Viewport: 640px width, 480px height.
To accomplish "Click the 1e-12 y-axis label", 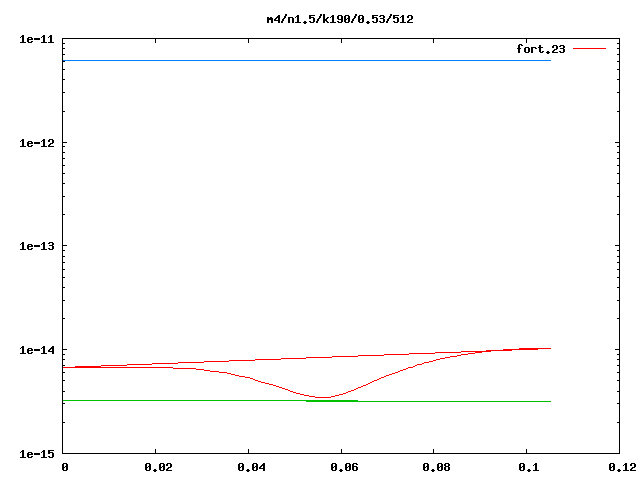I will [36, 143].
